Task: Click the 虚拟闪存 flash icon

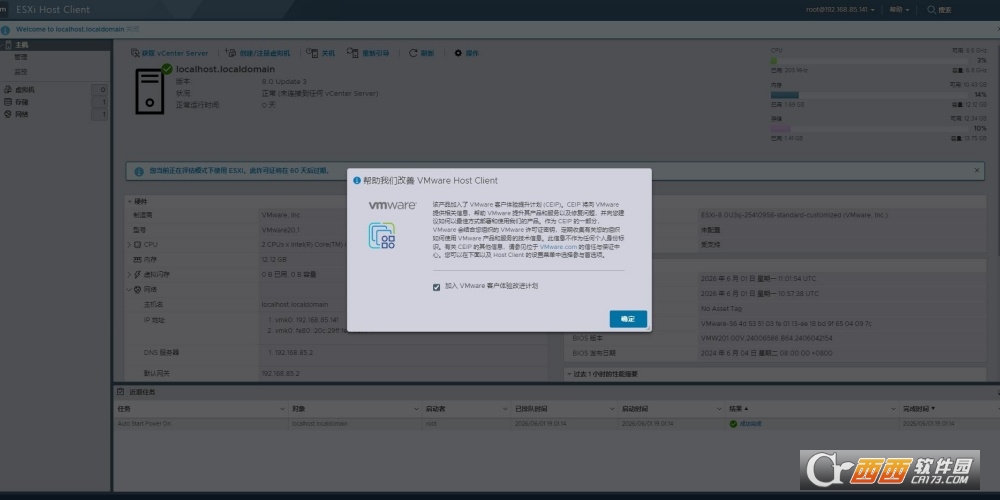Action: click(x=137, y=275)
